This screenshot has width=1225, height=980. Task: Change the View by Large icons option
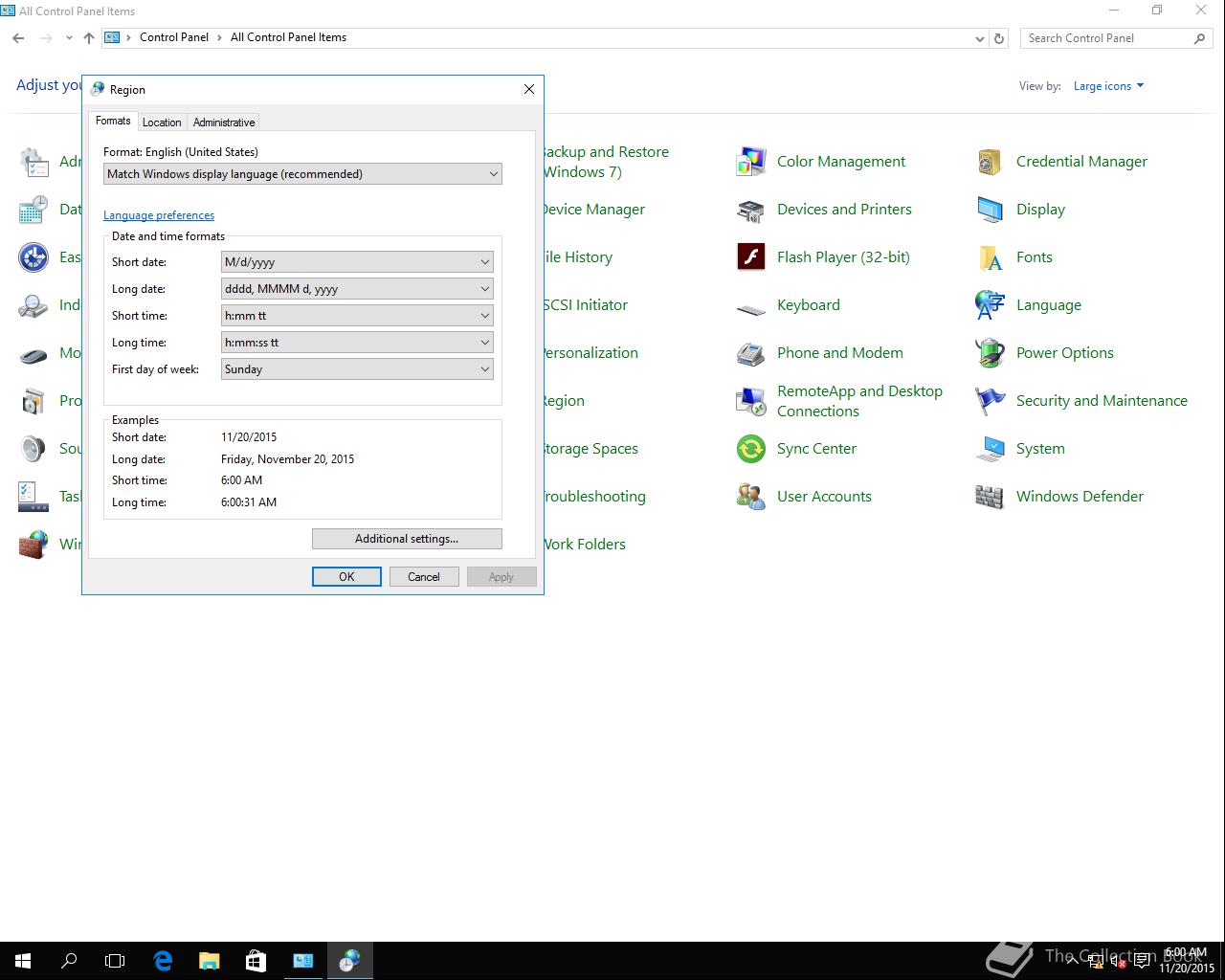tap(1108, 86)
